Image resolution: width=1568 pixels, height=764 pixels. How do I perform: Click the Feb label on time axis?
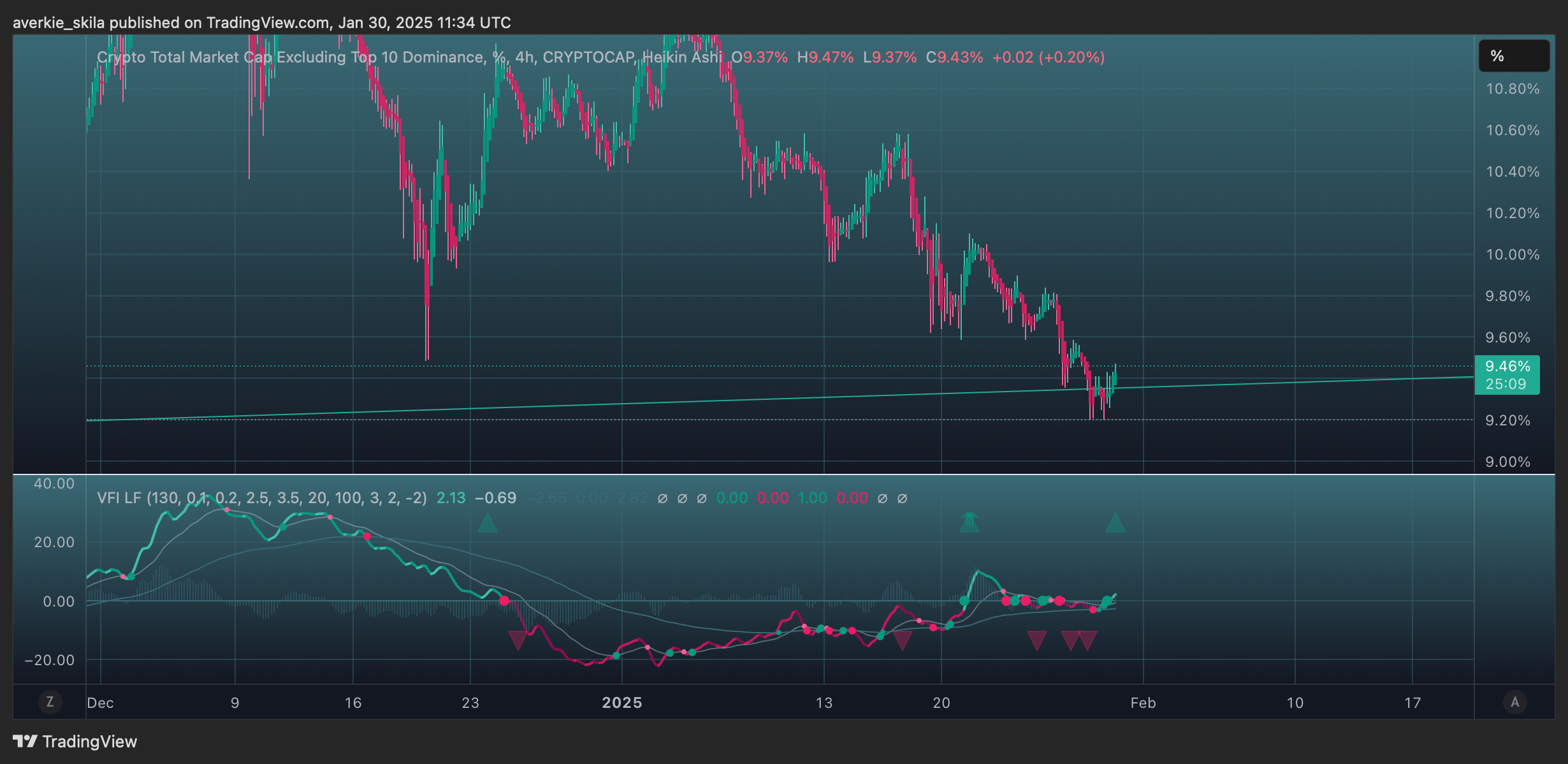tap(1143, 703)
